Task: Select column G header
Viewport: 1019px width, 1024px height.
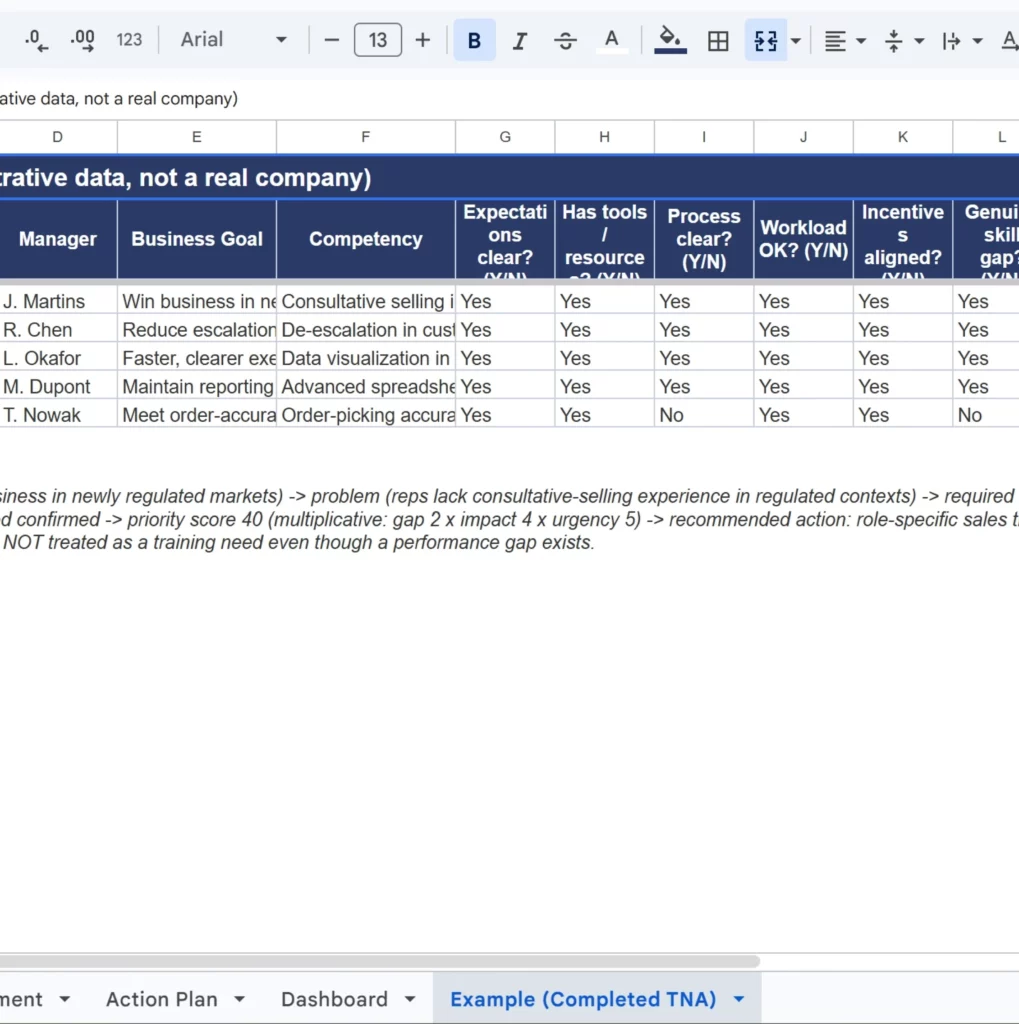Action: coord(505,137)
